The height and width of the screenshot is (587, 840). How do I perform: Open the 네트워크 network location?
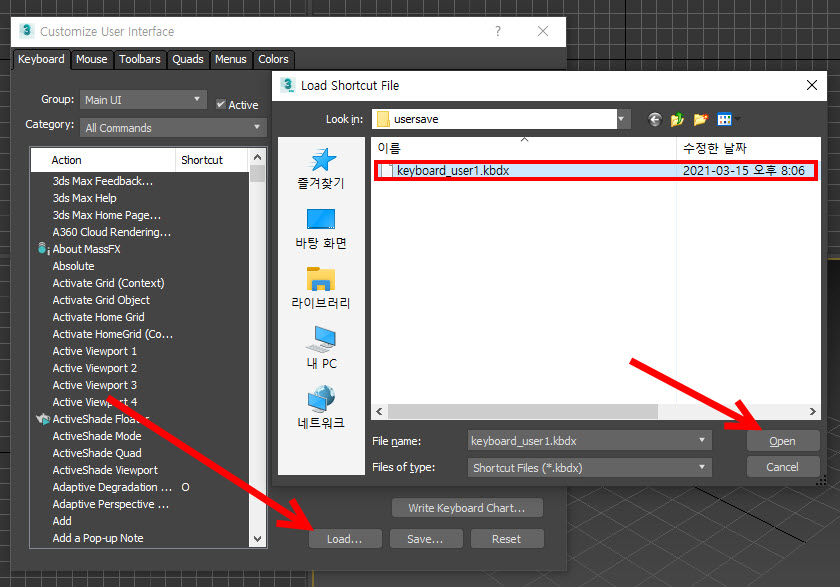pyautogui.click(x=321, y=408)
